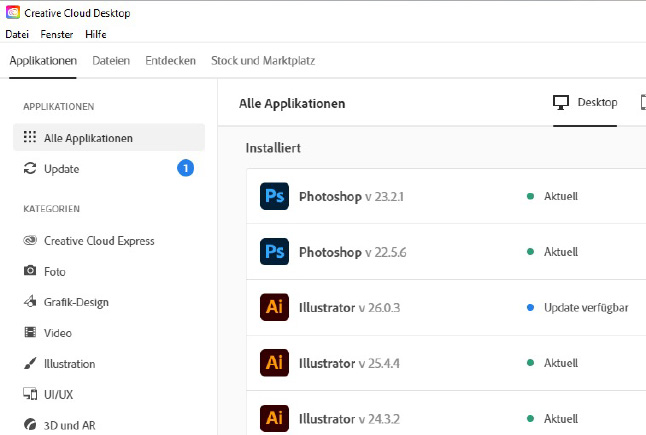Switch to the Applikationen tab
This screenshot has width=646, height=435.
click(x=43, y=61)
